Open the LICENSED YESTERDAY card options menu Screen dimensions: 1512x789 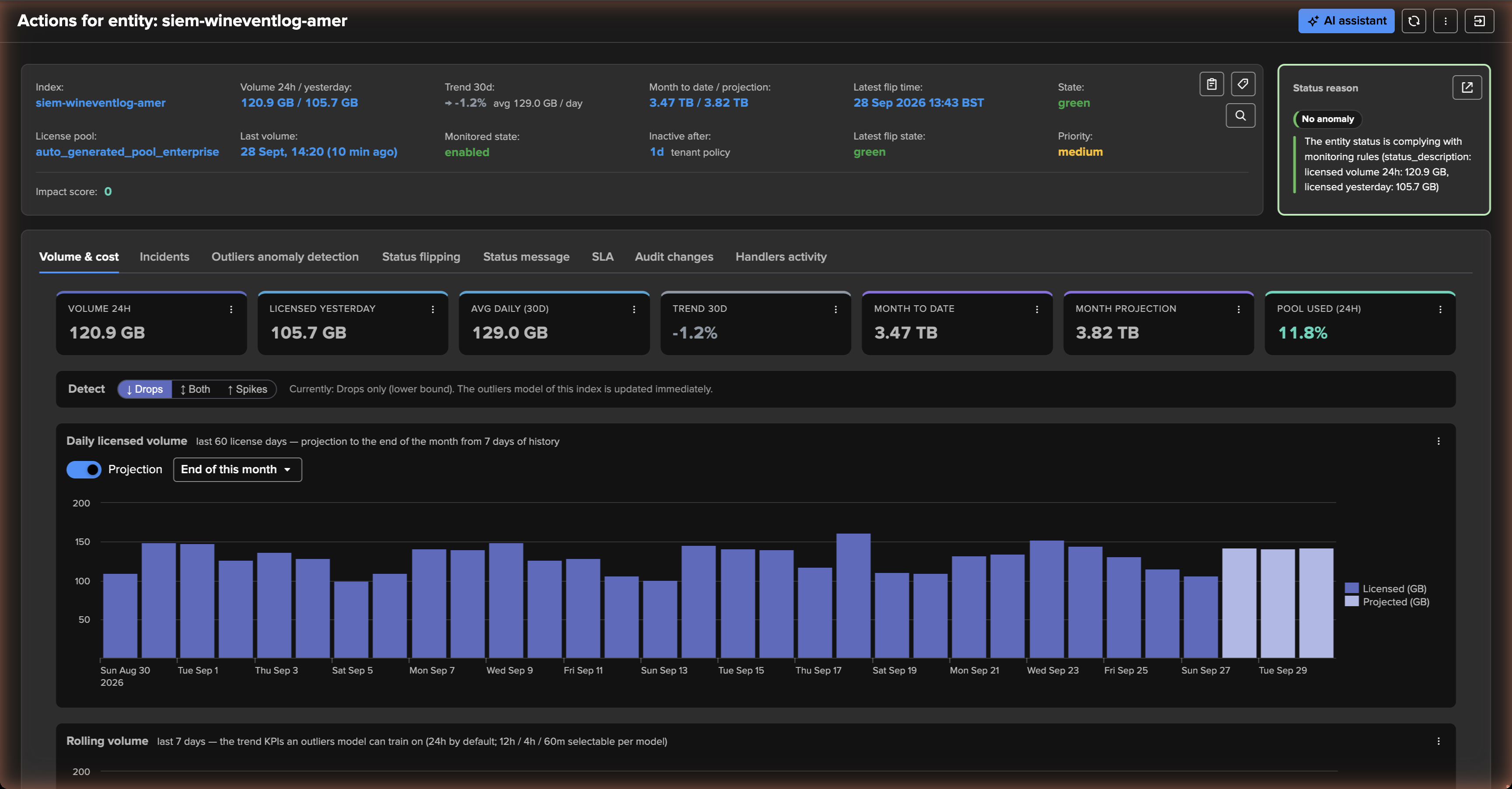pos(433,309)
